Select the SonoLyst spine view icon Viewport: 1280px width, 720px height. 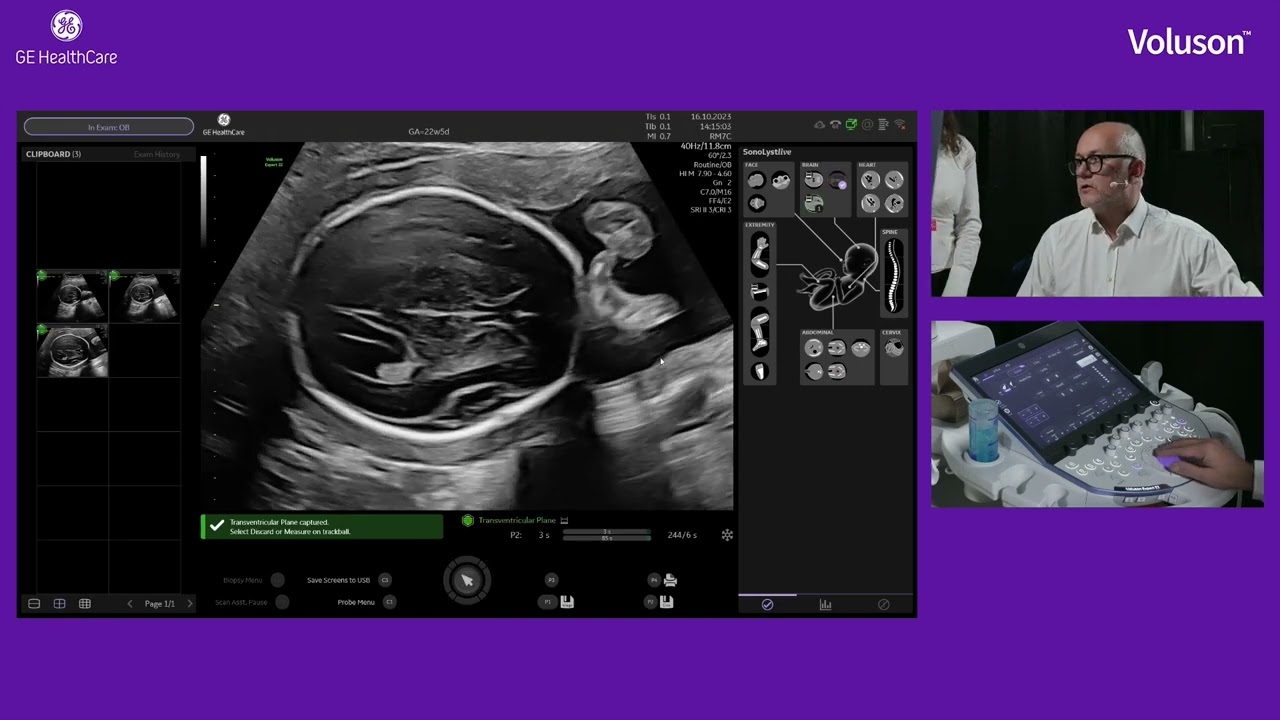[x=893, y=274]
